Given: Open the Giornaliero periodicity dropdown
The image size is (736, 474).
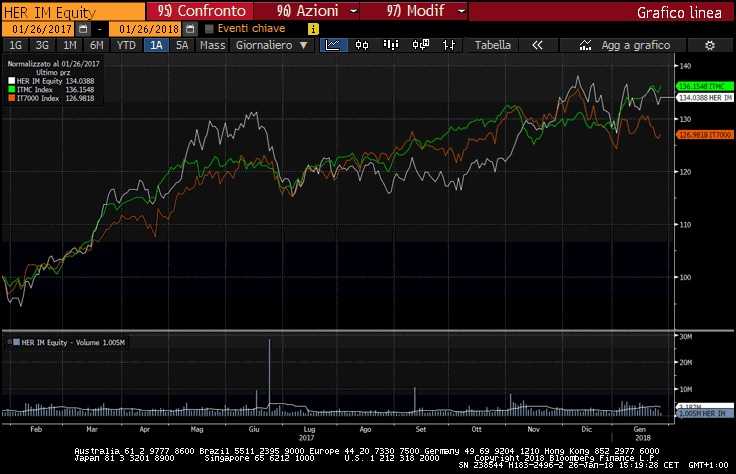Looking at the screenshot, I should click(x=272, y=45).
